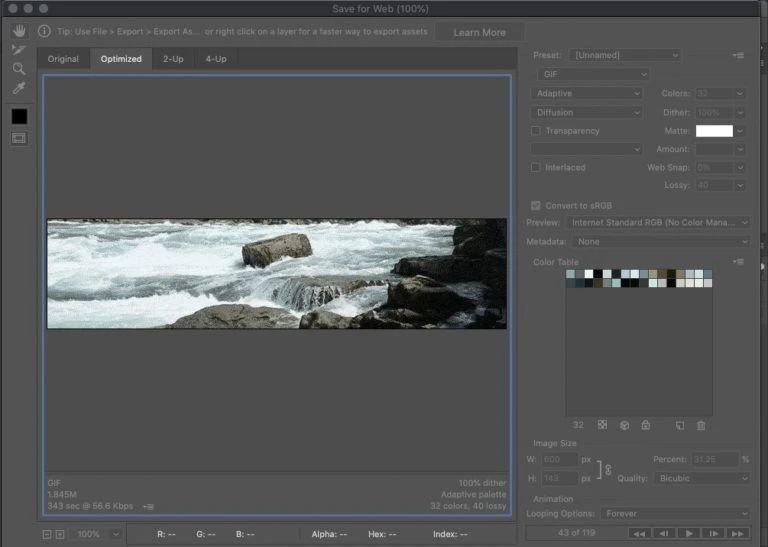Lock the selected color in table
The image size is (768, 547).
pos(645,425)
